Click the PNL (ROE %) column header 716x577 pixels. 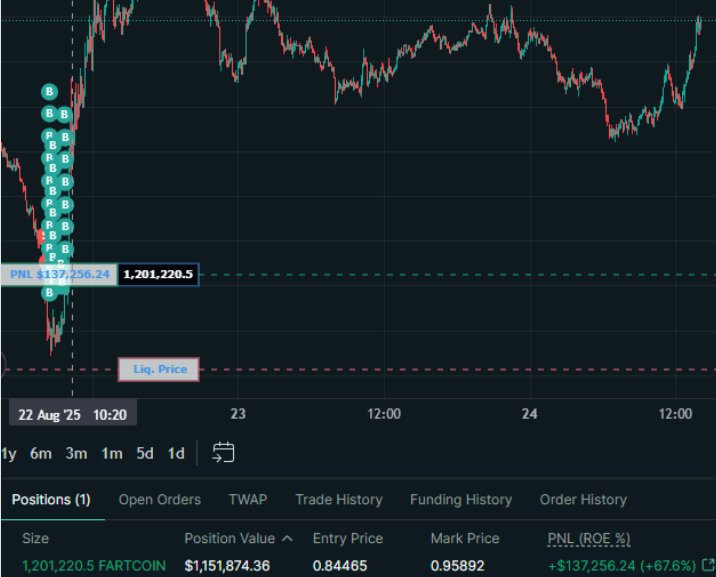(x=588, y=538)
